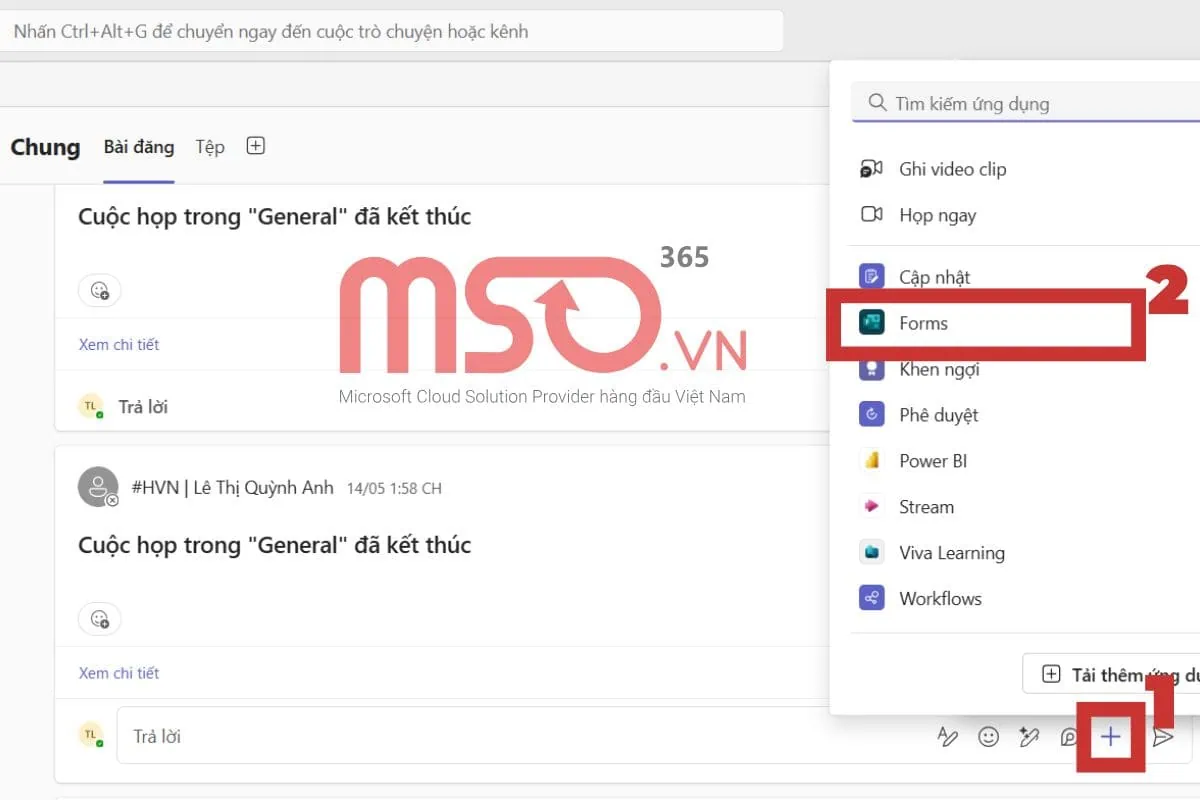Click the Stream app icon
Viewport: 1200px width, 800px height.
click(871, 507)
